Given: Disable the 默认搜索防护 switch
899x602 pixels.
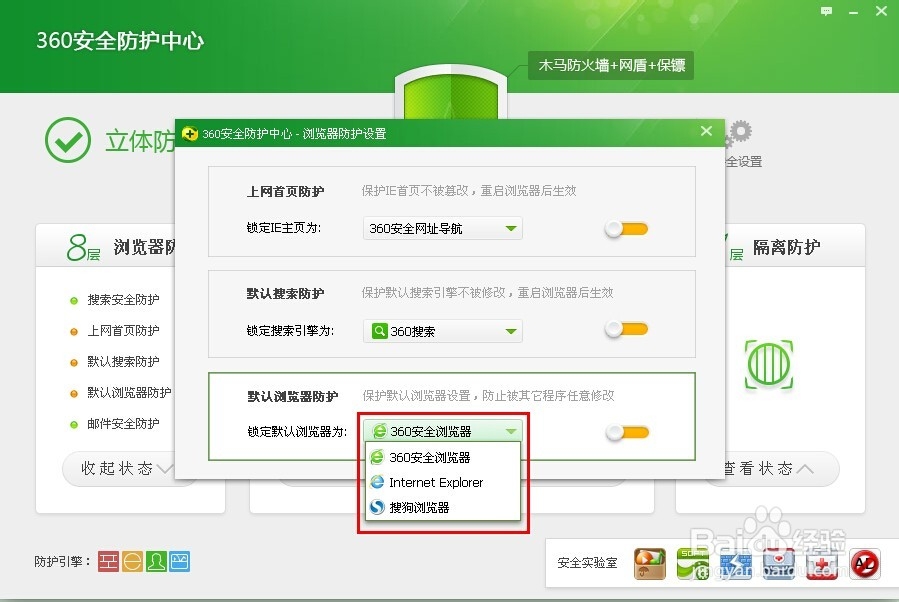Looking at the screenshot, I should (x=625, y=330).
